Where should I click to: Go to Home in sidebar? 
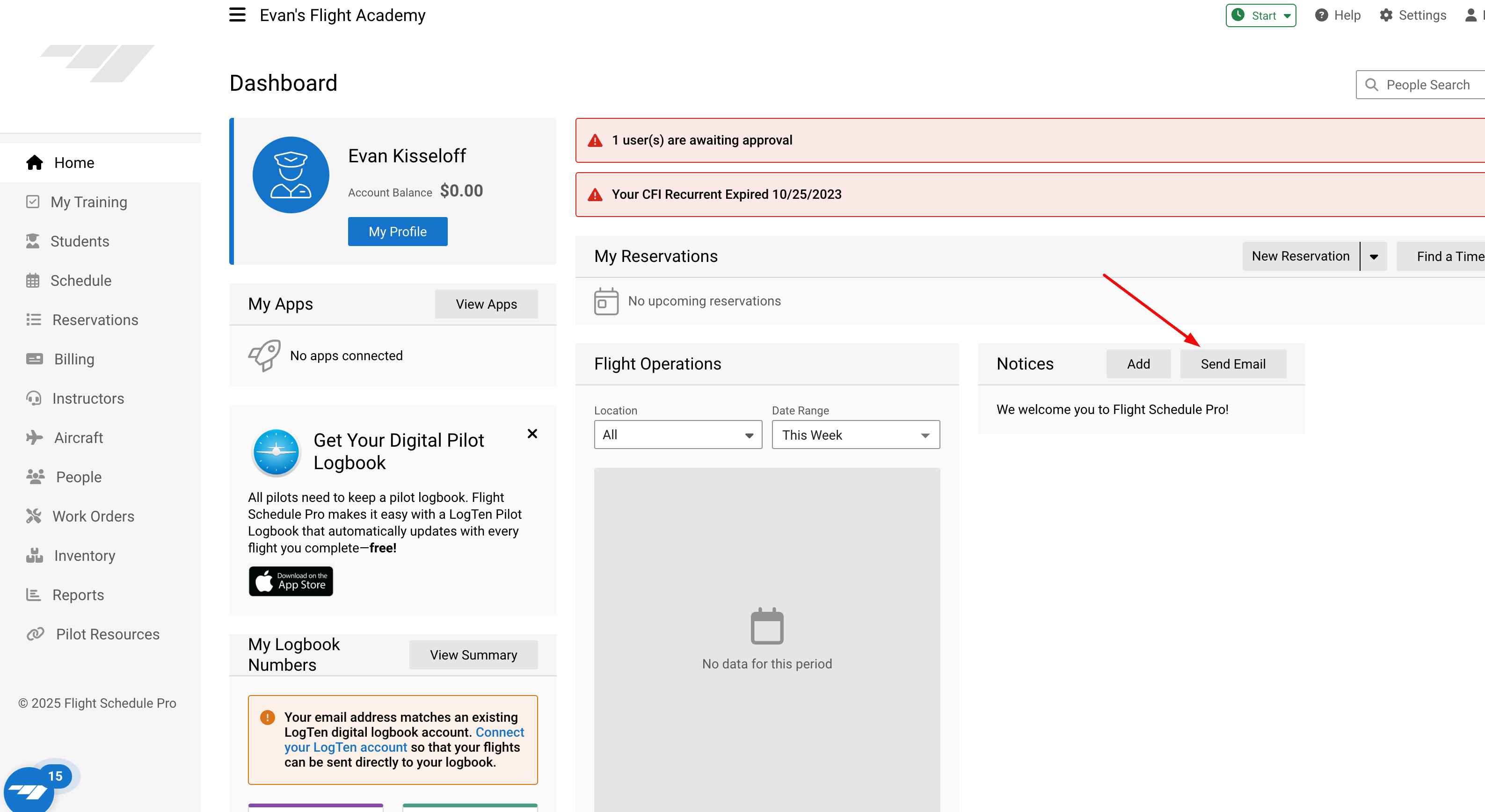click(x=100, y=162)
